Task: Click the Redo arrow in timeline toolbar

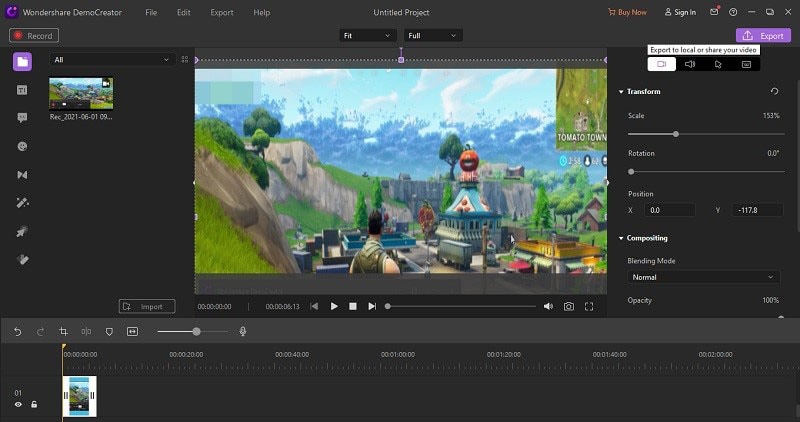Action: 40,332
